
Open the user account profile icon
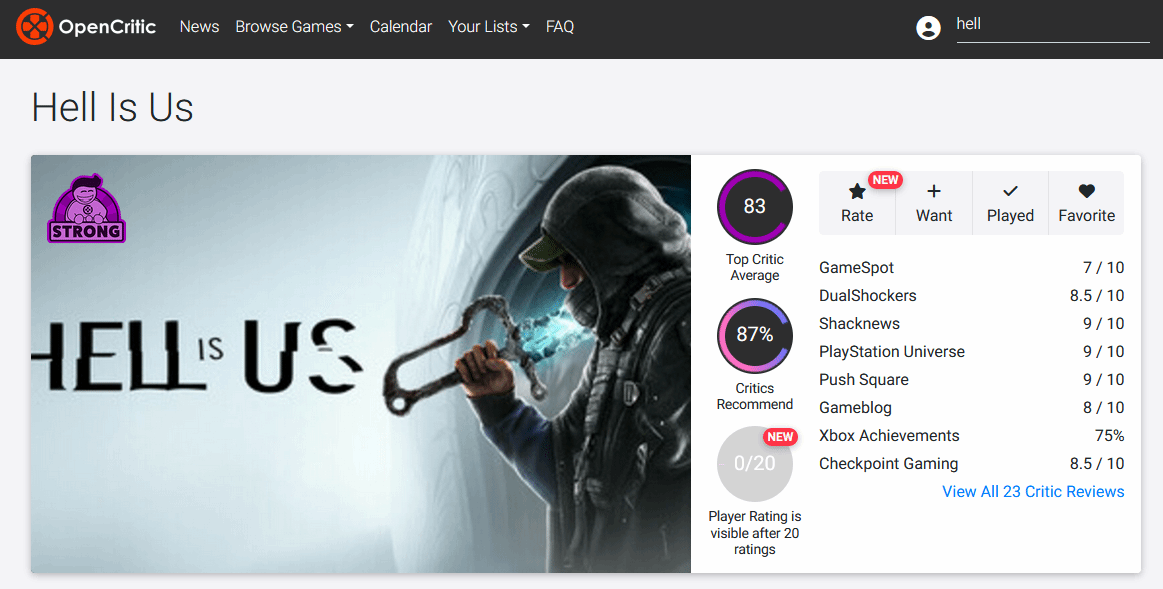(x=928, y=28)
